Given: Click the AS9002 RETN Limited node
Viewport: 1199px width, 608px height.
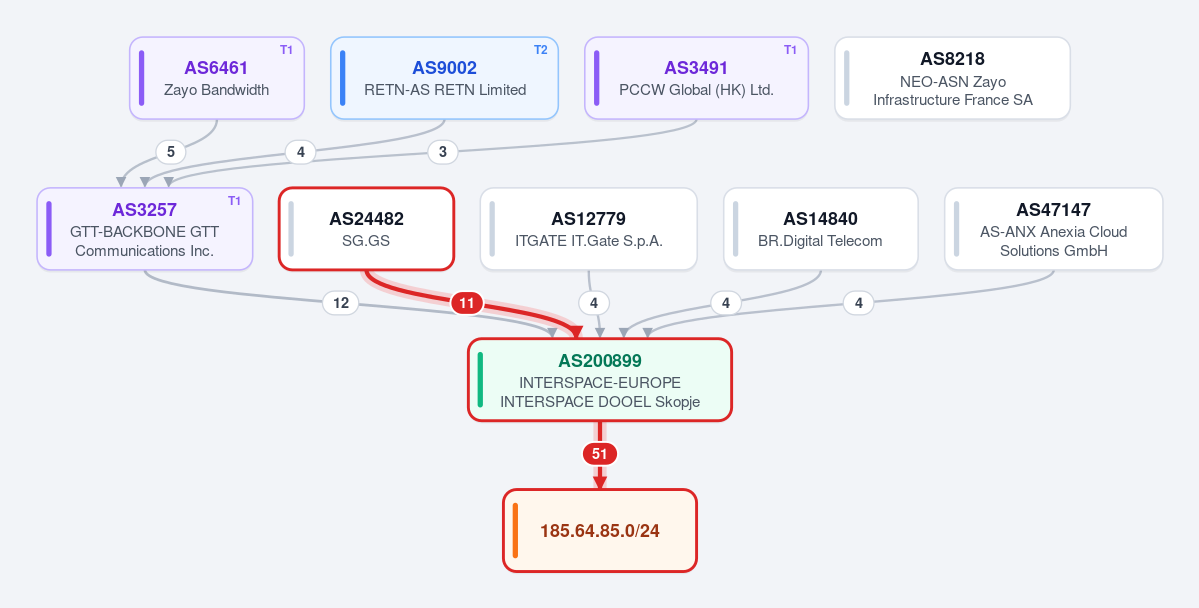Looking at the screenshot, I should pos(444,78).
